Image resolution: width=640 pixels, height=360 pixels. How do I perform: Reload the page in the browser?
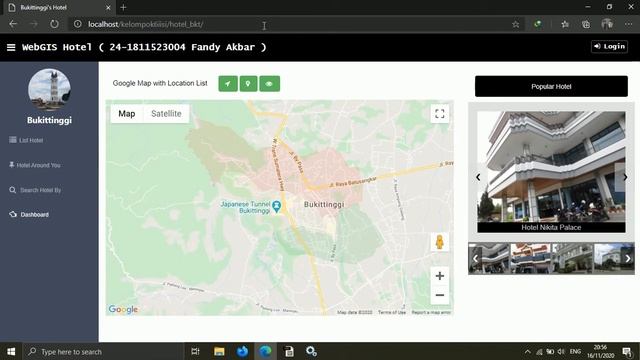click(54, 24)
